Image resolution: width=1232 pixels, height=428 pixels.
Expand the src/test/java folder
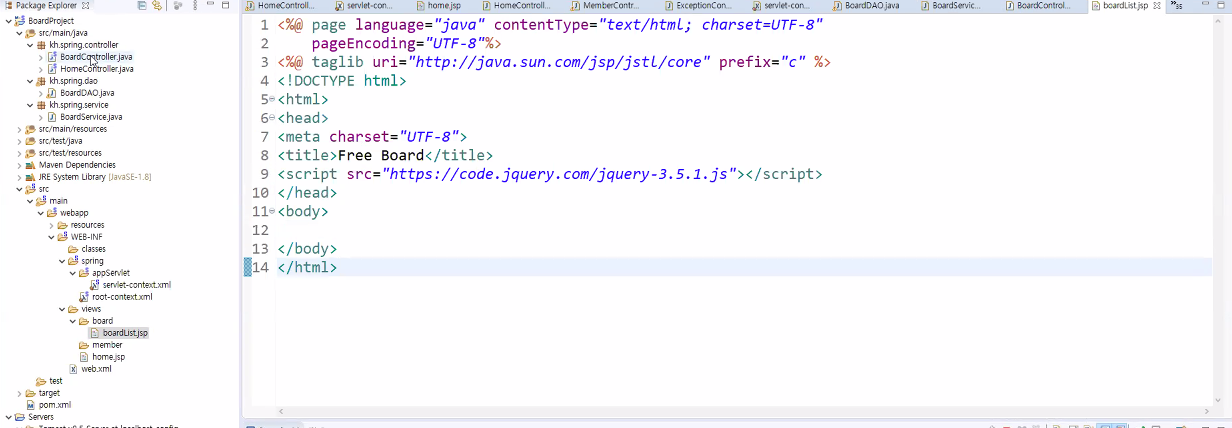pyautogui.click(x=20, y=141)
